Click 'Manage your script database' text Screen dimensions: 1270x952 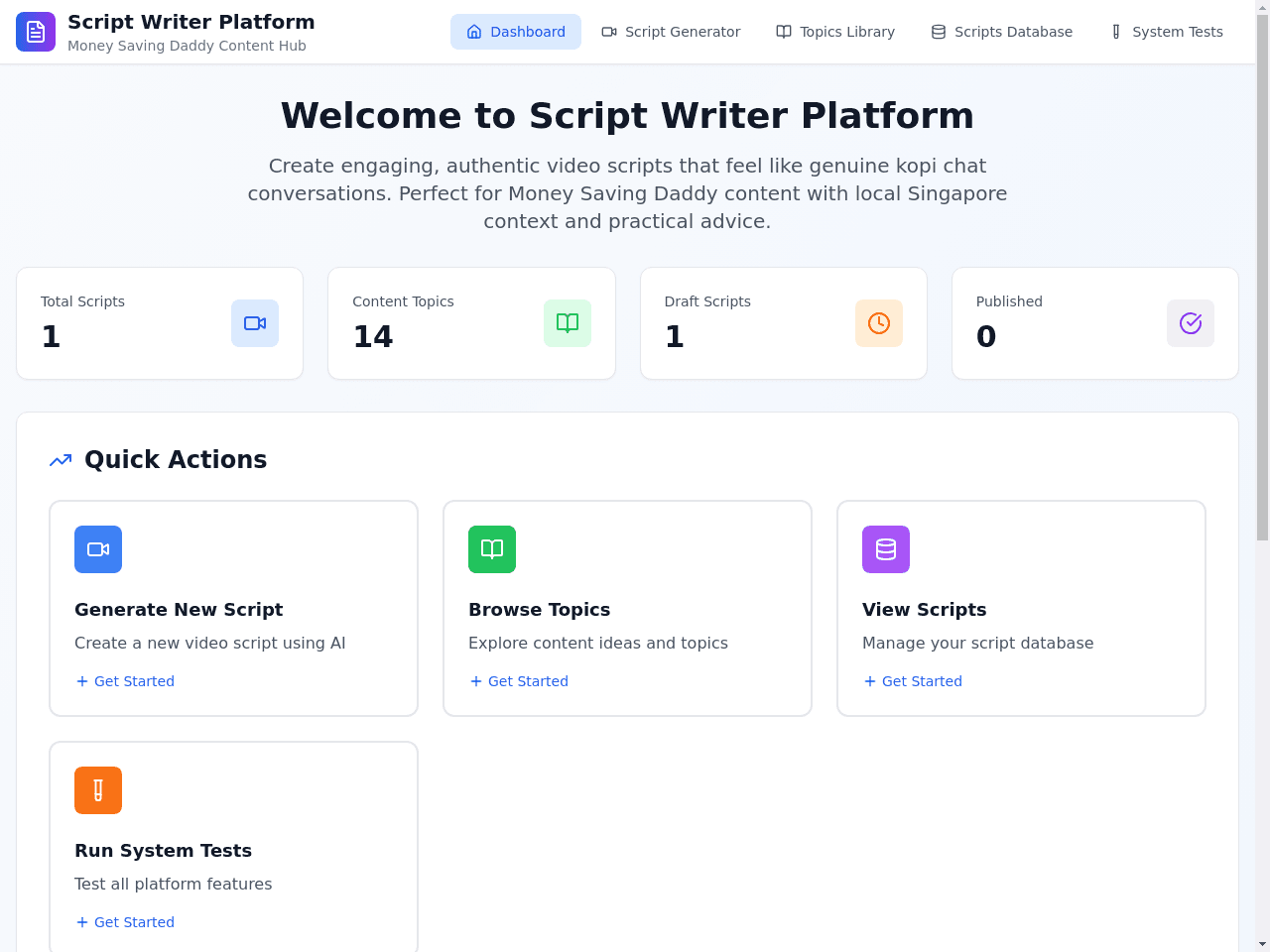(x=978, y=644)
